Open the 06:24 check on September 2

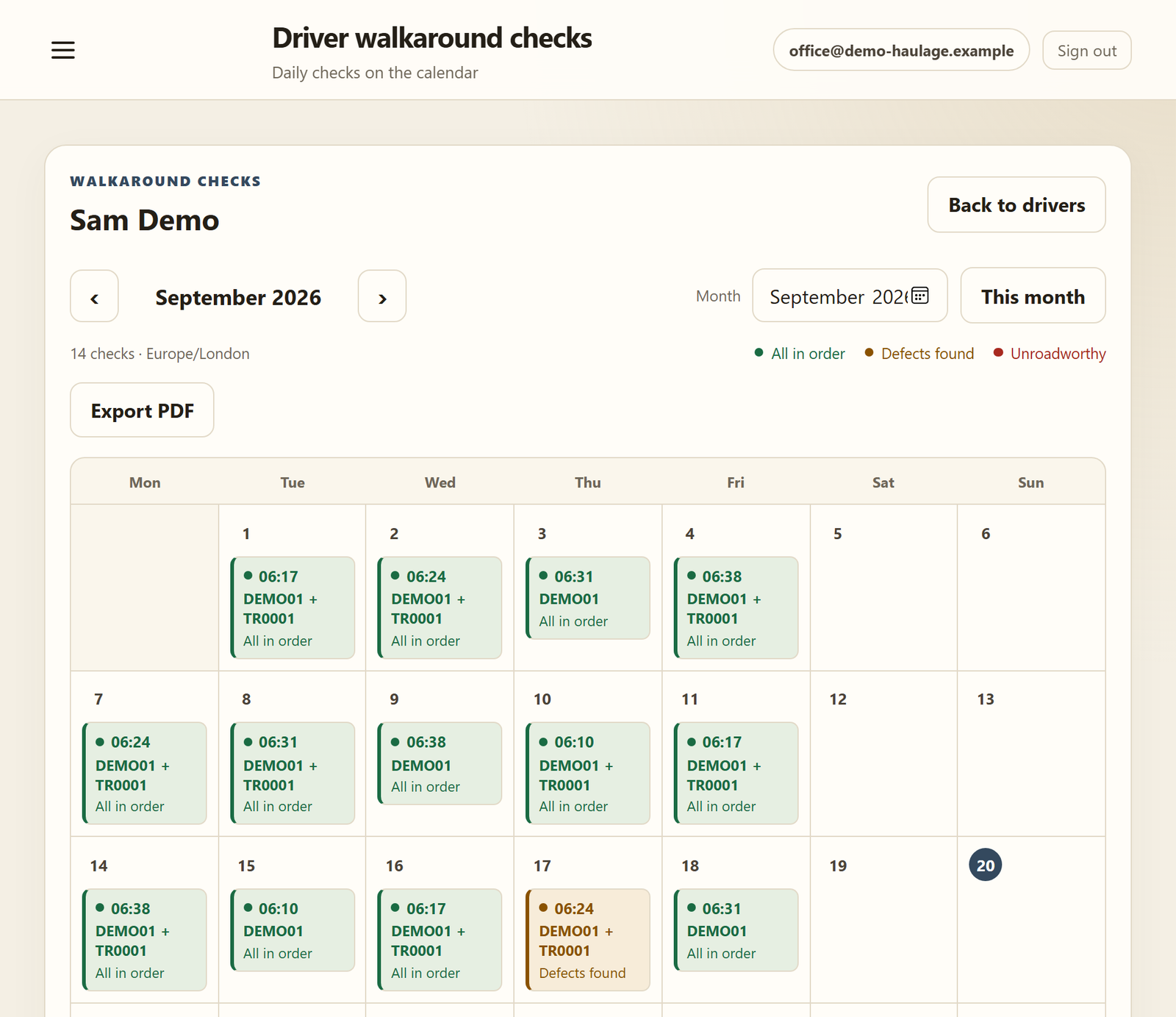[440, 607]
